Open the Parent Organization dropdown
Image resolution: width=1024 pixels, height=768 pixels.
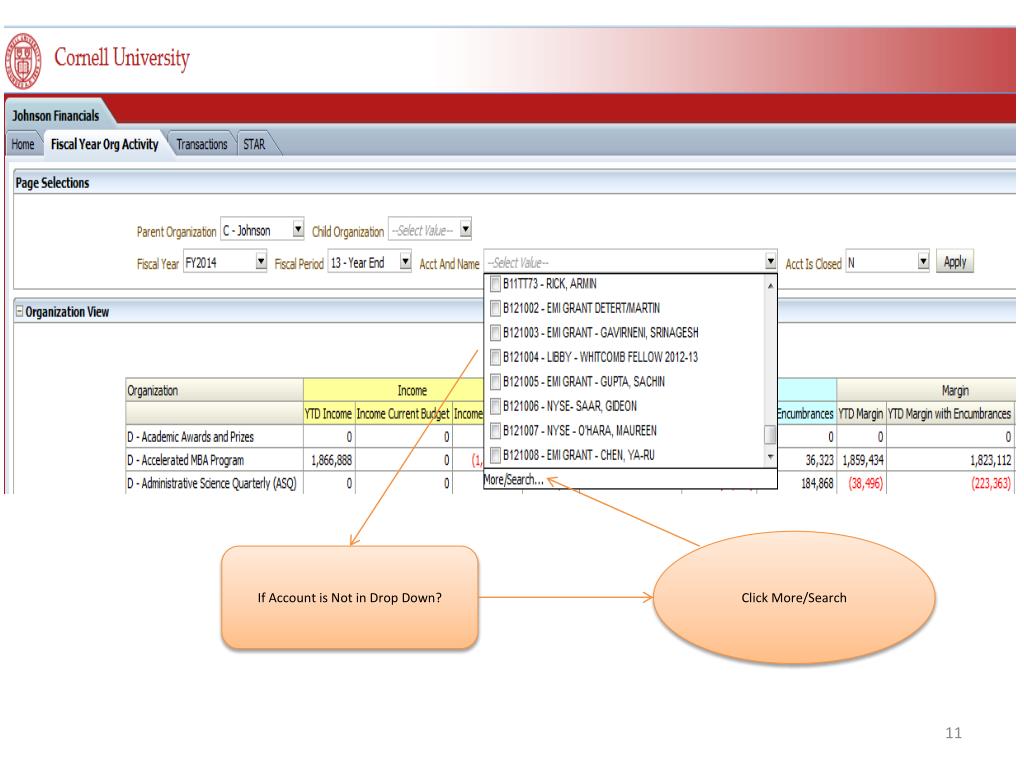298,229
